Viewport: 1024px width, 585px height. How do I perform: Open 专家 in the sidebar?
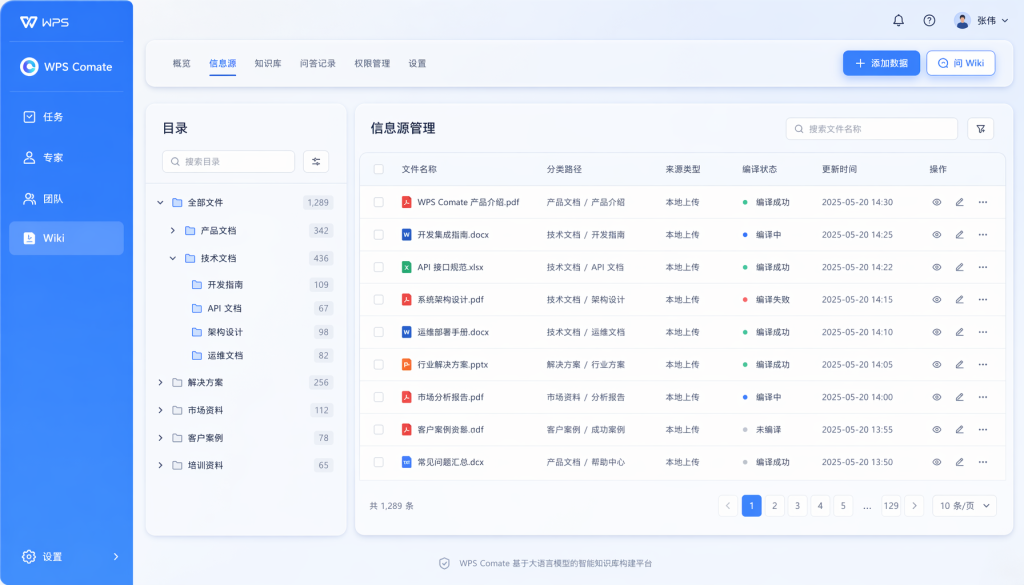[66, 157]
